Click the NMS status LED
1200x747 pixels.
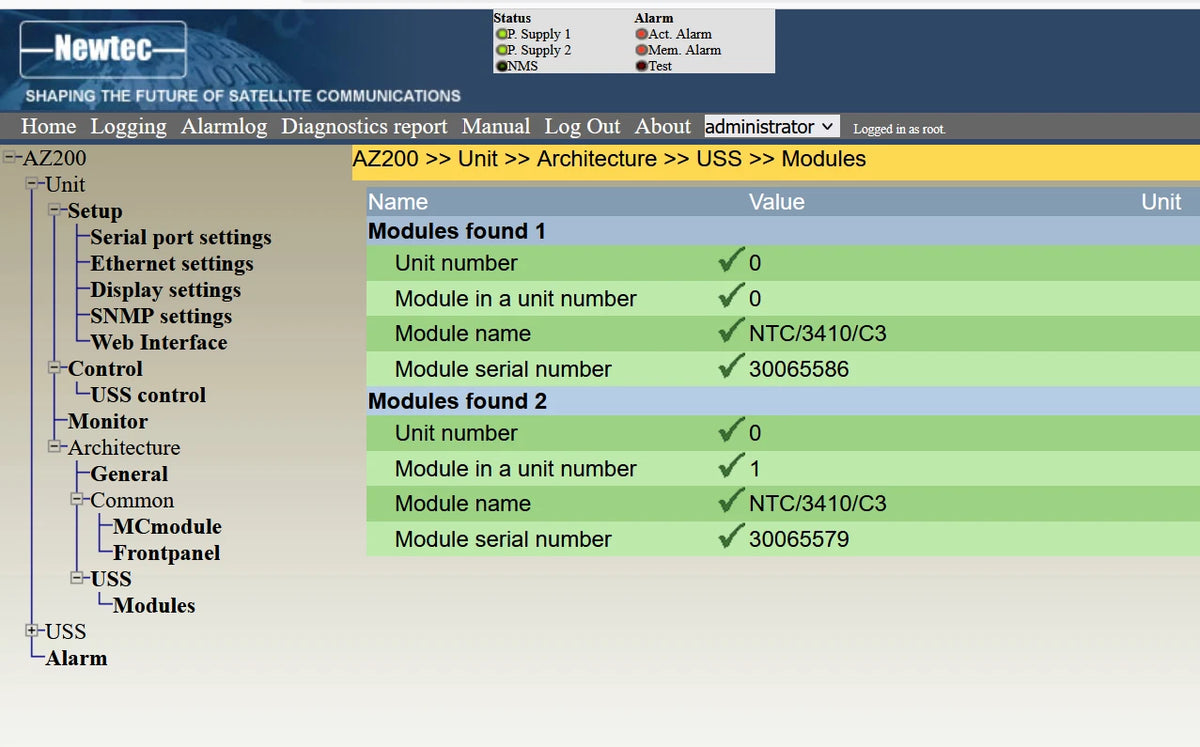502,66
